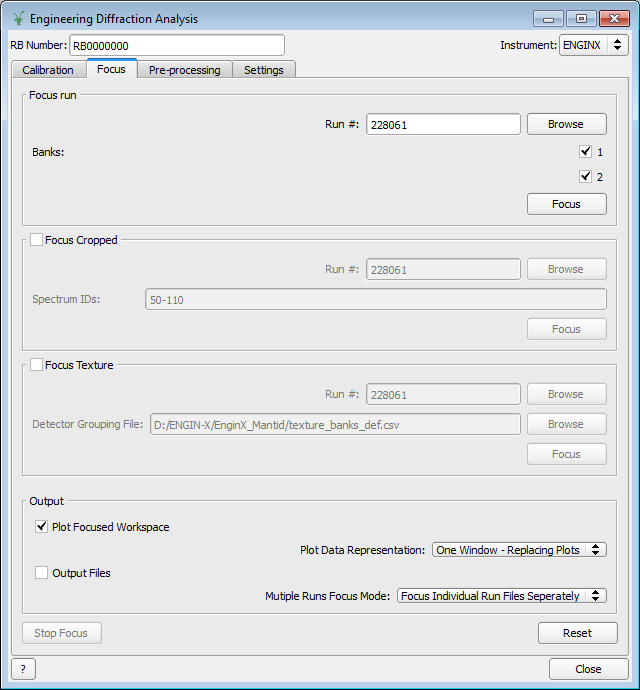
Task: Toggle Plot Focused Workspace checkbox
Action: (x=42, y=527)
